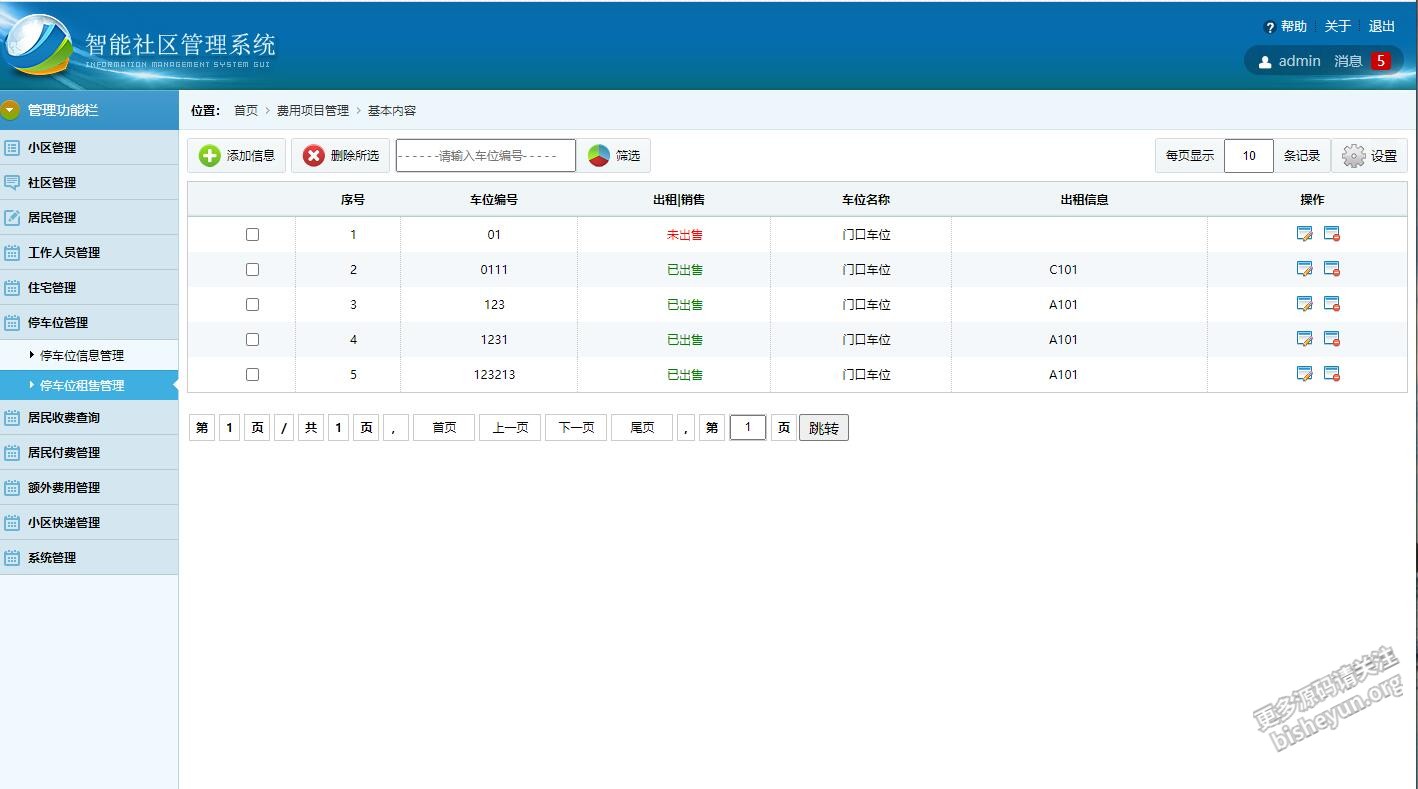The width and height of the screenshot is (1418, 789).
Task: Click the 未出售 status in row 1
Action: click(685, 235)
